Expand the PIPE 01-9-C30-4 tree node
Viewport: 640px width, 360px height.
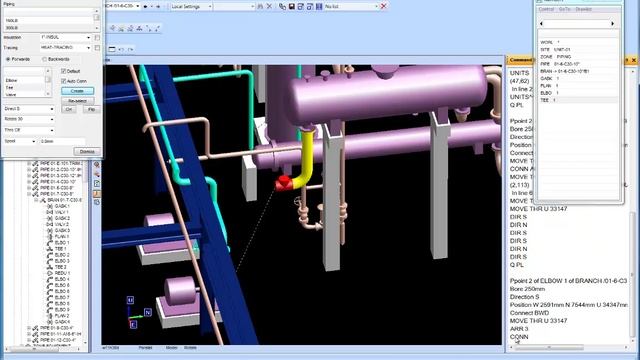click(29, 328)
